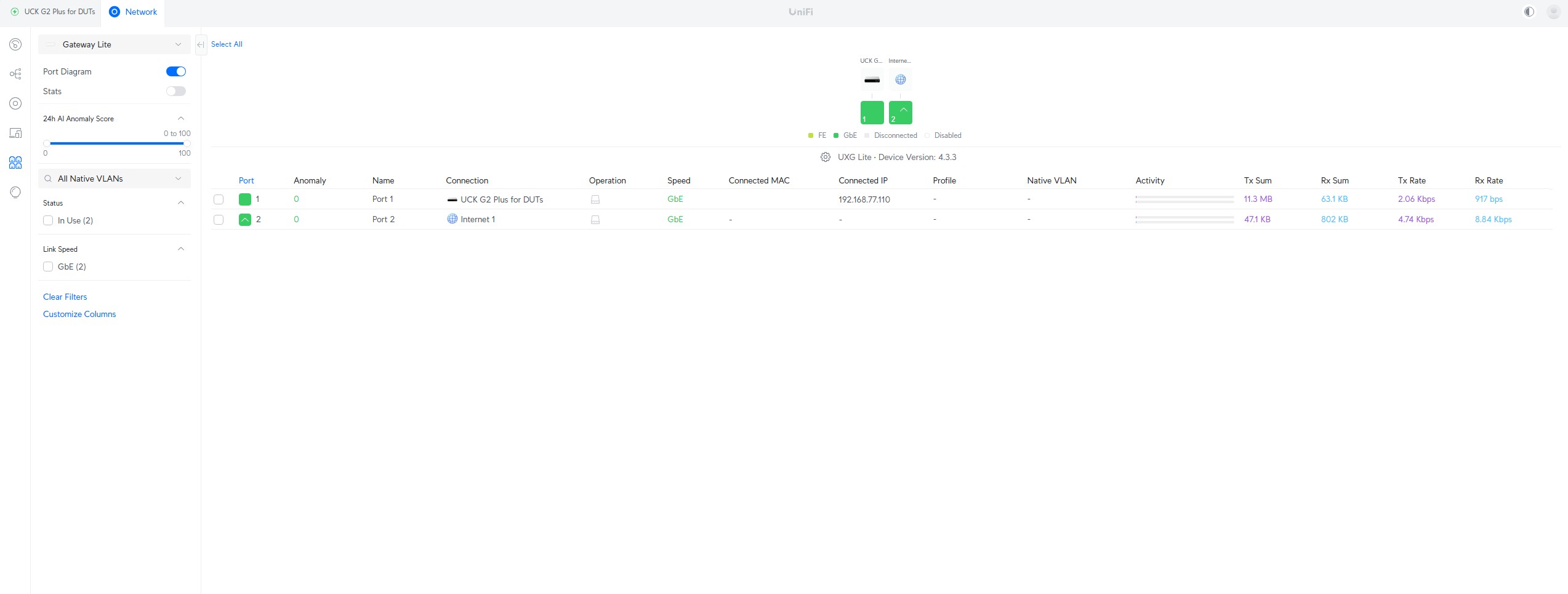The height and width of the screenshot is (594, 1568).
Task: Click the lightbulb Insights sidebar icon
Action: tap(15, 192)
